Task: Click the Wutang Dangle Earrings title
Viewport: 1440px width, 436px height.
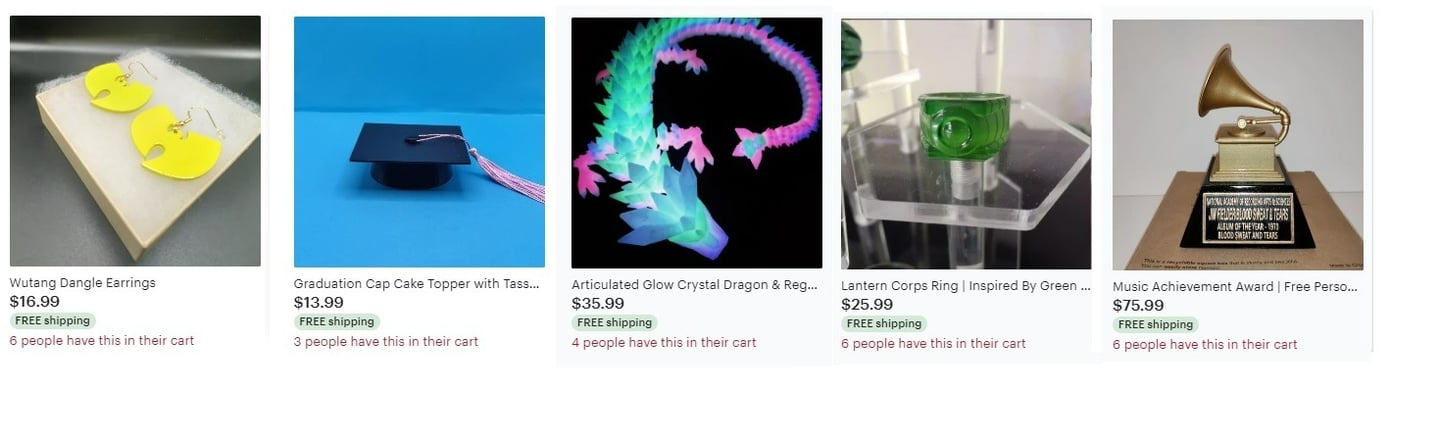Action: 83,283
